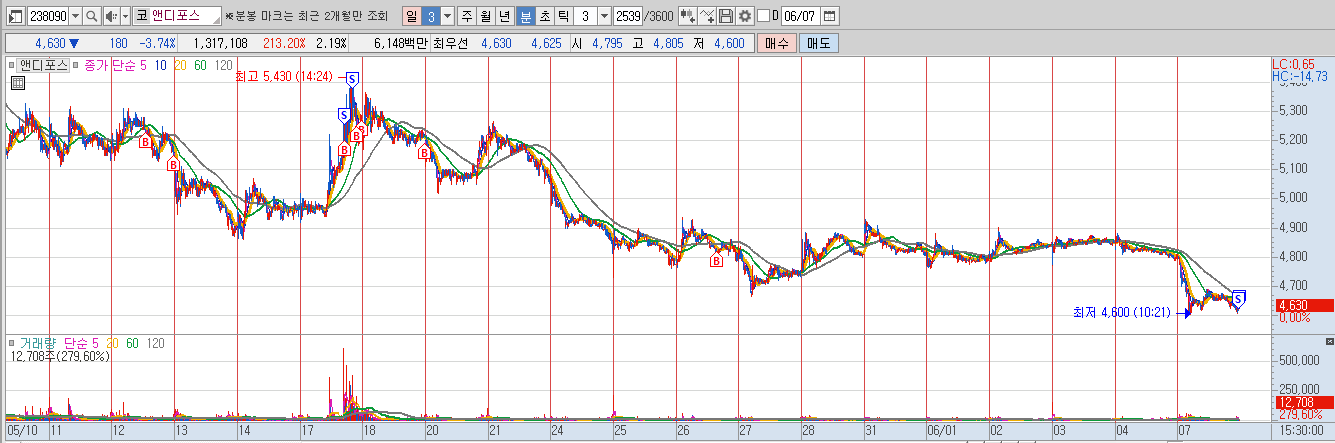Click the blue 매도 sell button
Viewport: 1335px width, 443px height.
coord(819,43)
